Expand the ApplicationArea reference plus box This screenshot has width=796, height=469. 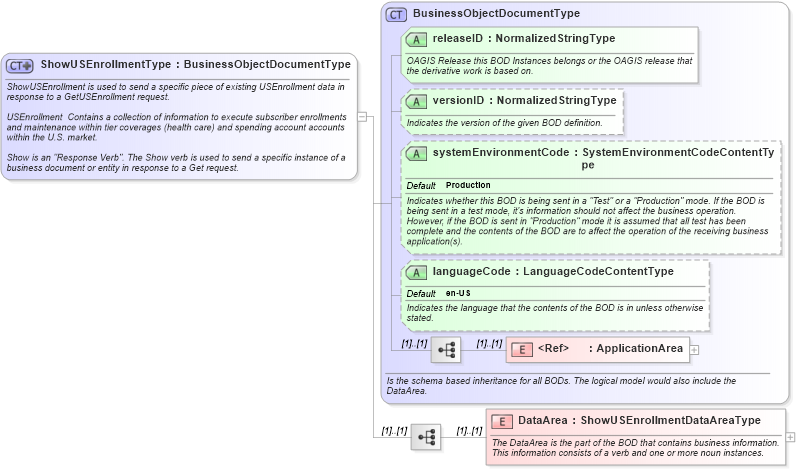click(694, 350)
